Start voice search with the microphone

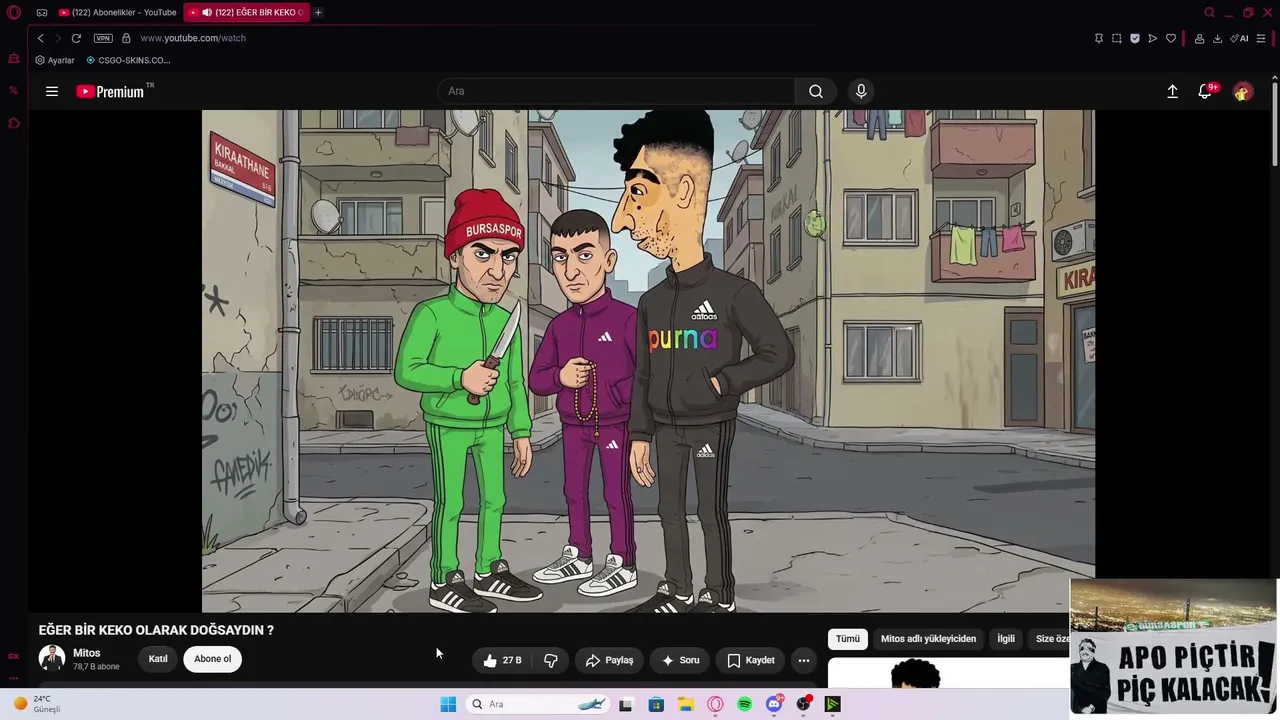click(861, 91)
